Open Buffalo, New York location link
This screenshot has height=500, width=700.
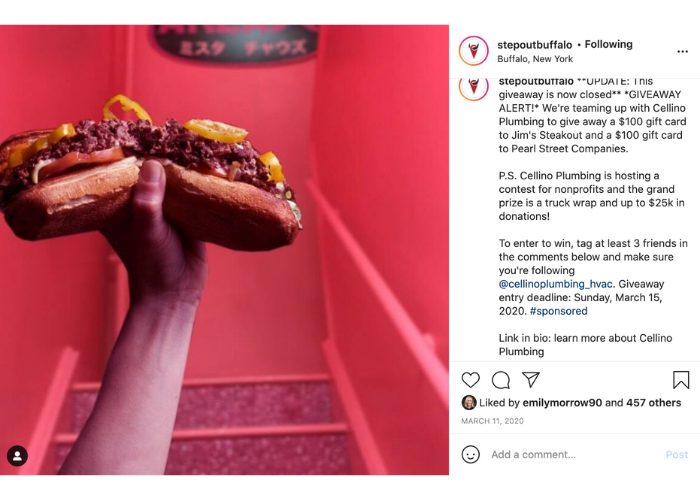click(535, 59)
